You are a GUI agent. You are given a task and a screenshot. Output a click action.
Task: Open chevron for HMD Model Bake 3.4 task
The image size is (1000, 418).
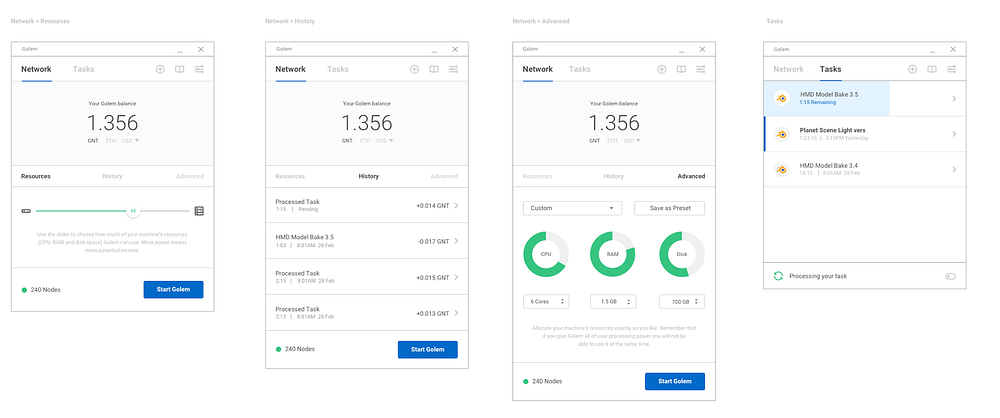954,169
